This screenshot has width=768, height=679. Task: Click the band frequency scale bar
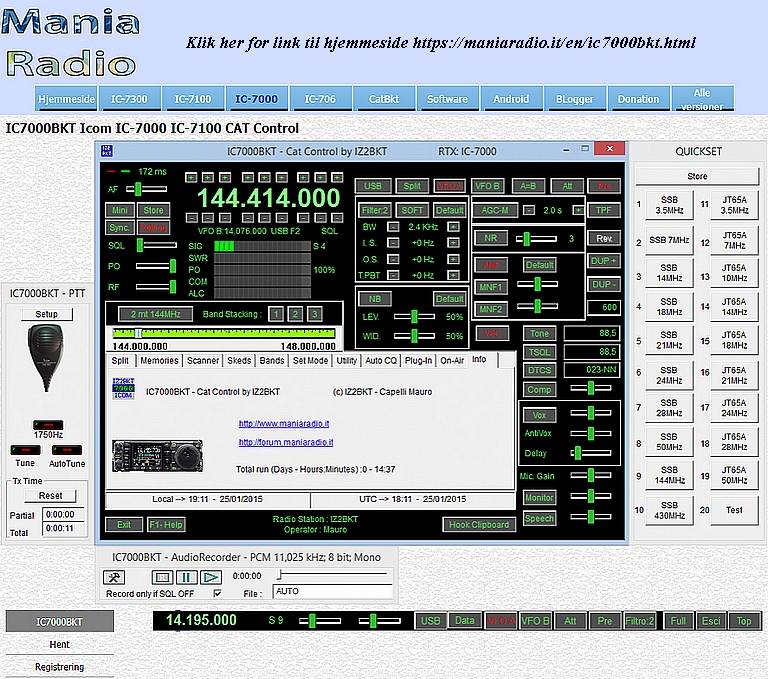tap(224, 334)
